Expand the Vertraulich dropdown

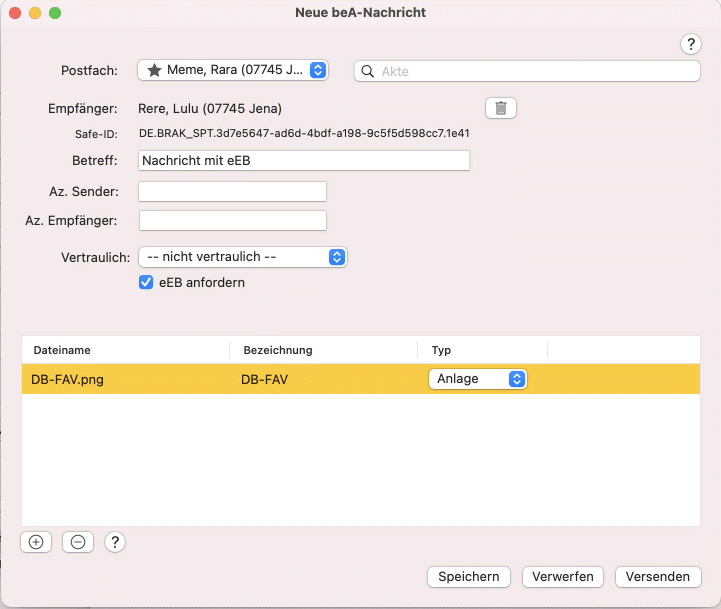pyautogui.click(x=242, y=257)
